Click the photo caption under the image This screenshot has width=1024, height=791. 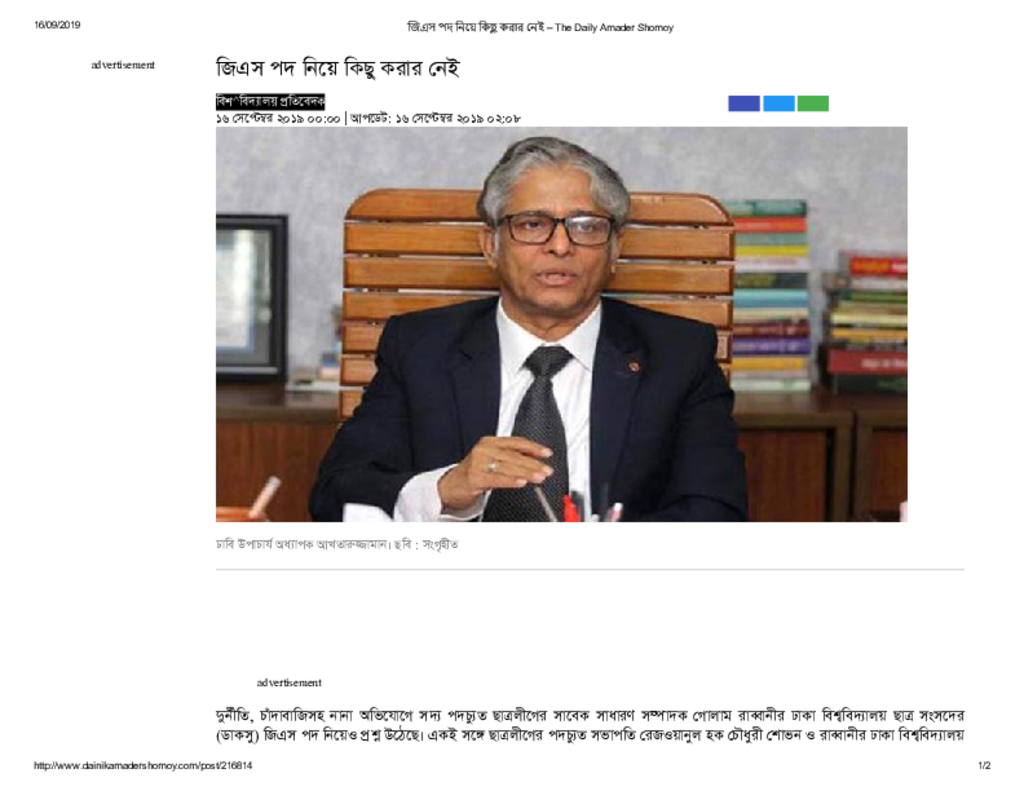[x=337, y=544]
